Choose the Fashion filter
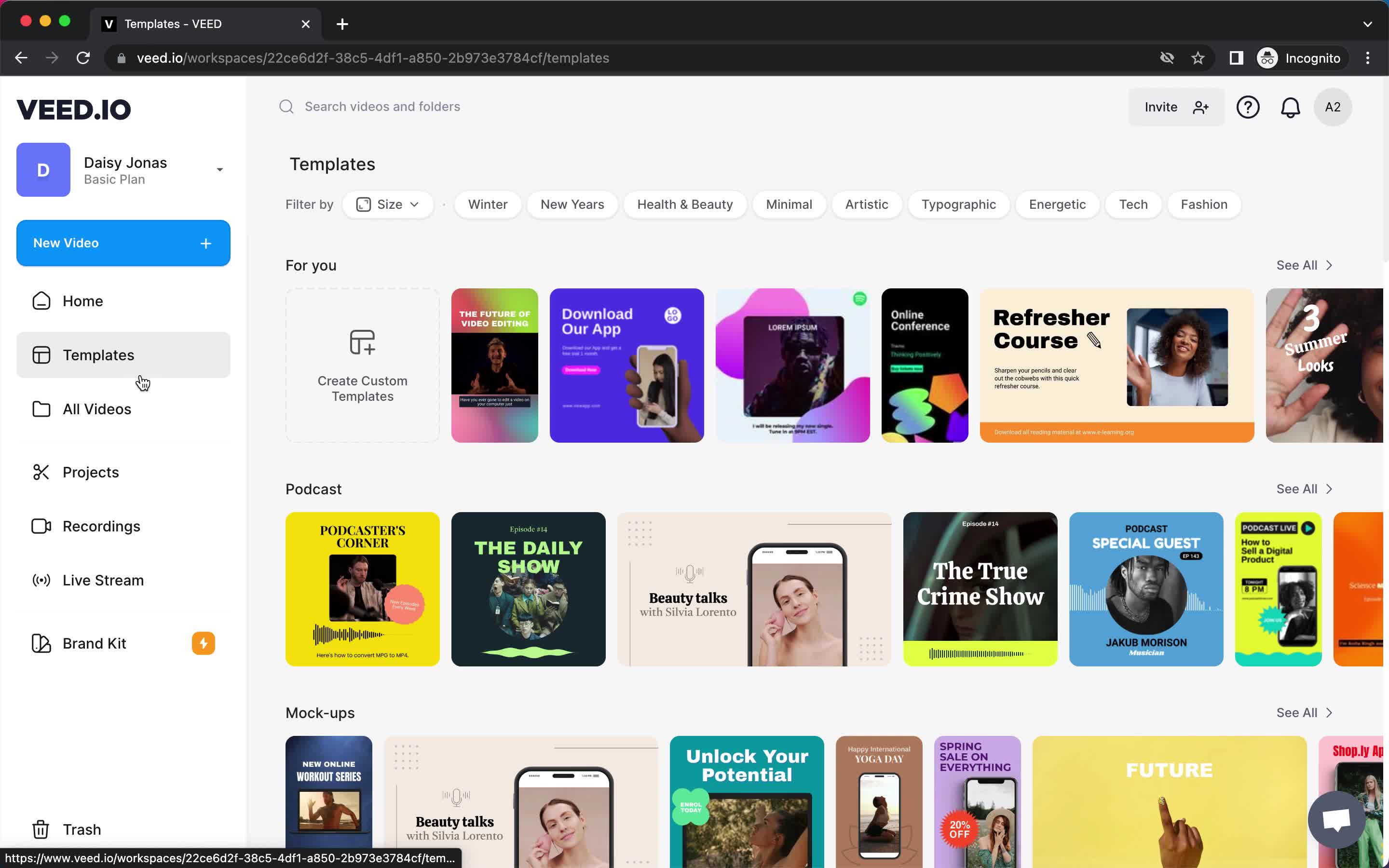Screen dimensions: 1389x868 pyautogui.click(x=1204, y=204)
